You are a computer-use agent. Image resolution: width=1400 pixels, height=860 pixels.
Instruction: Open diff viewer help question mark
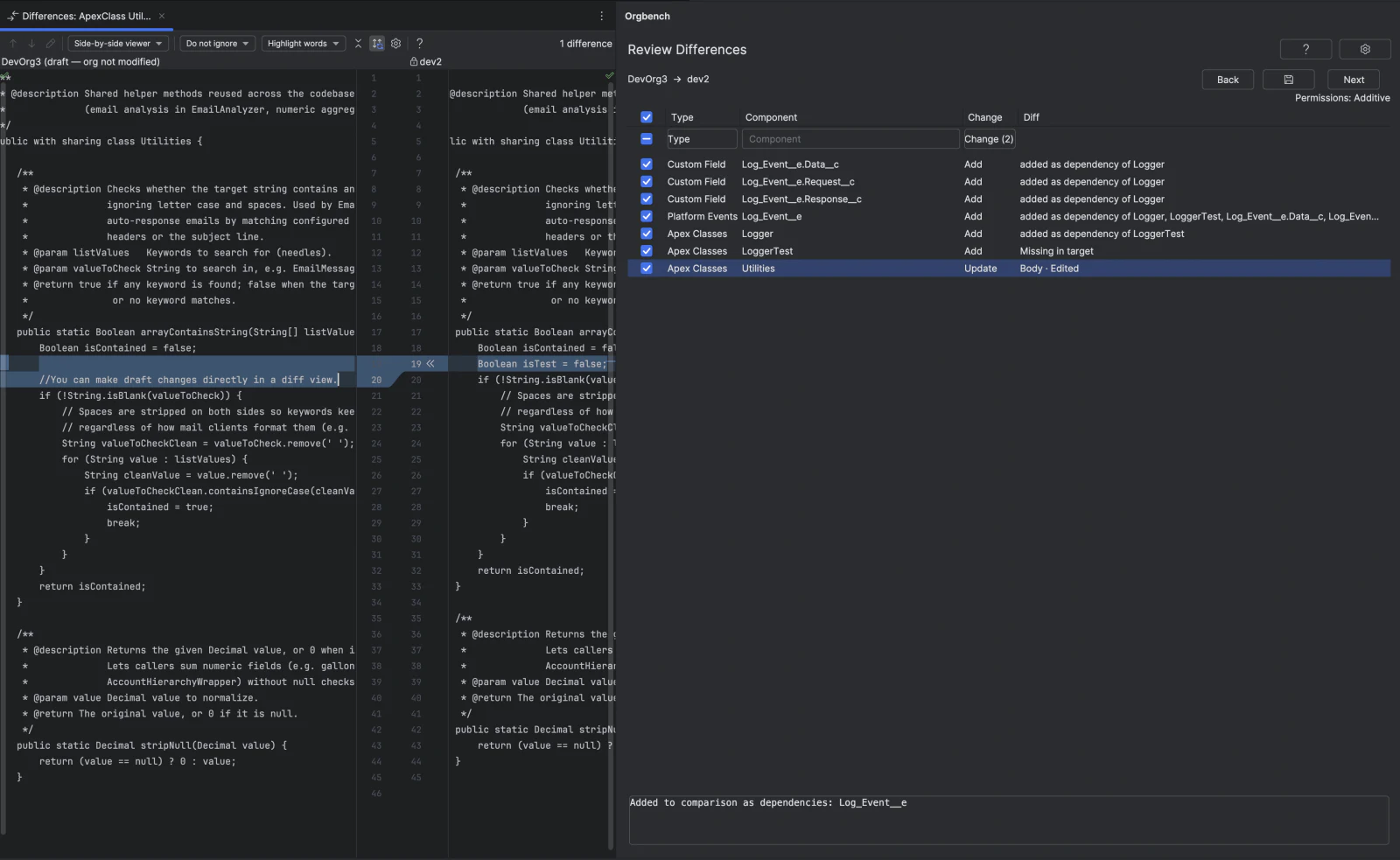point(420,43)
